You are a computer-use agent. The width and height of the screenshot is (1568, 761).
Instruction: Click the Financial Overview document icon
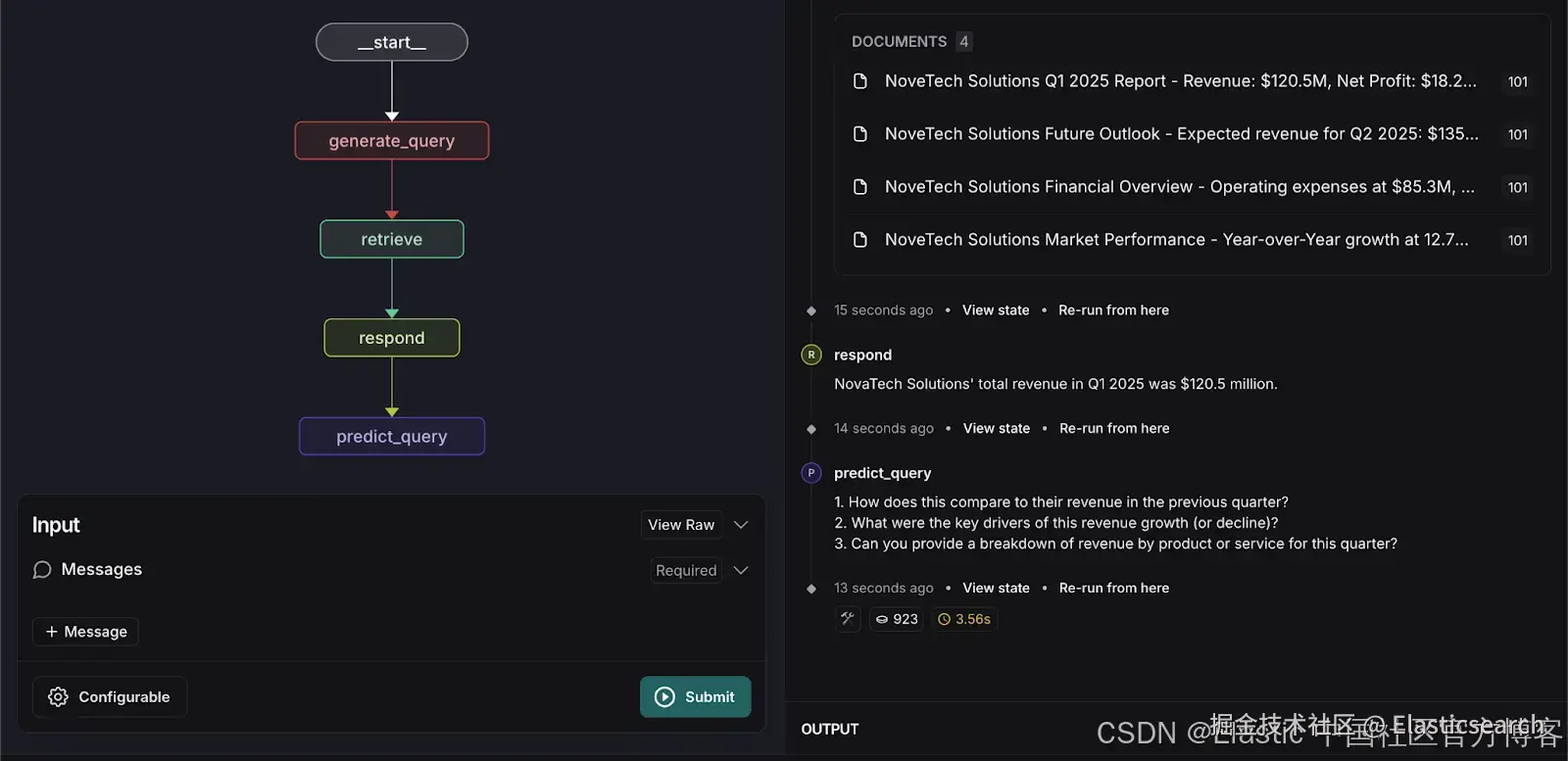point(860,187)
